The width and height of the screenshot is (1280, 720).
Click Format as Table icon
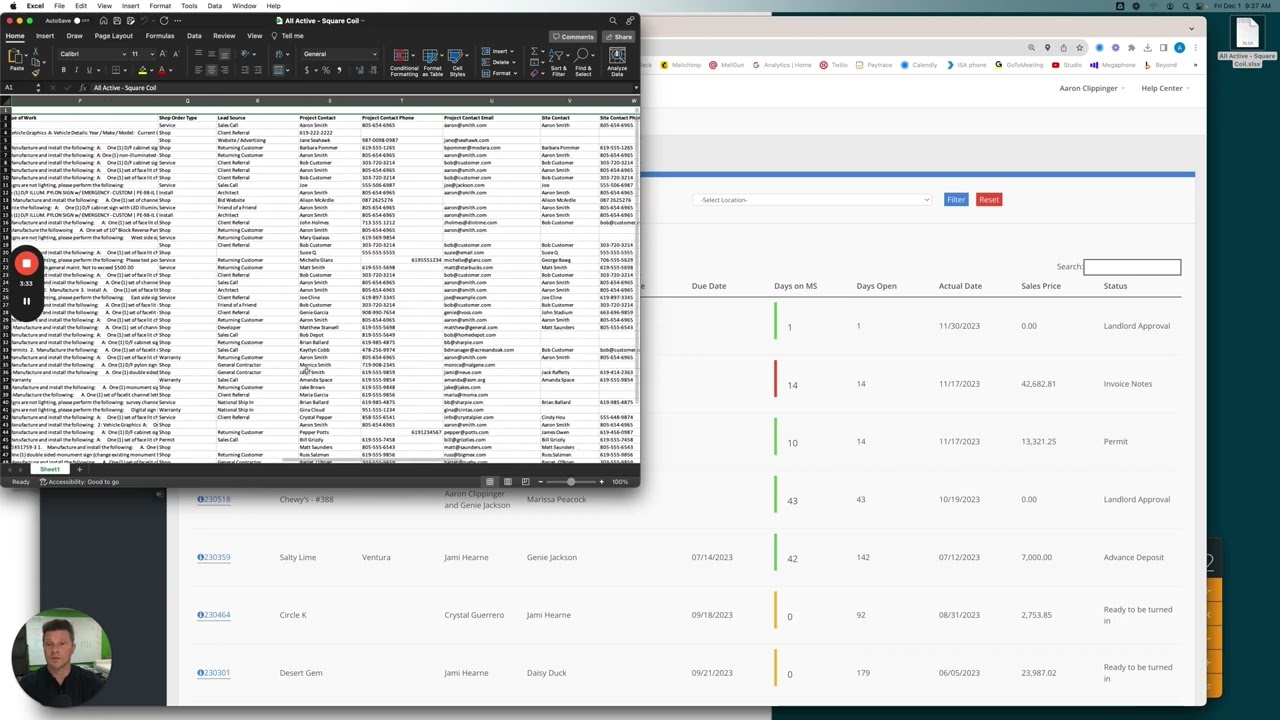pyautogui.click(x=432, y=62)
